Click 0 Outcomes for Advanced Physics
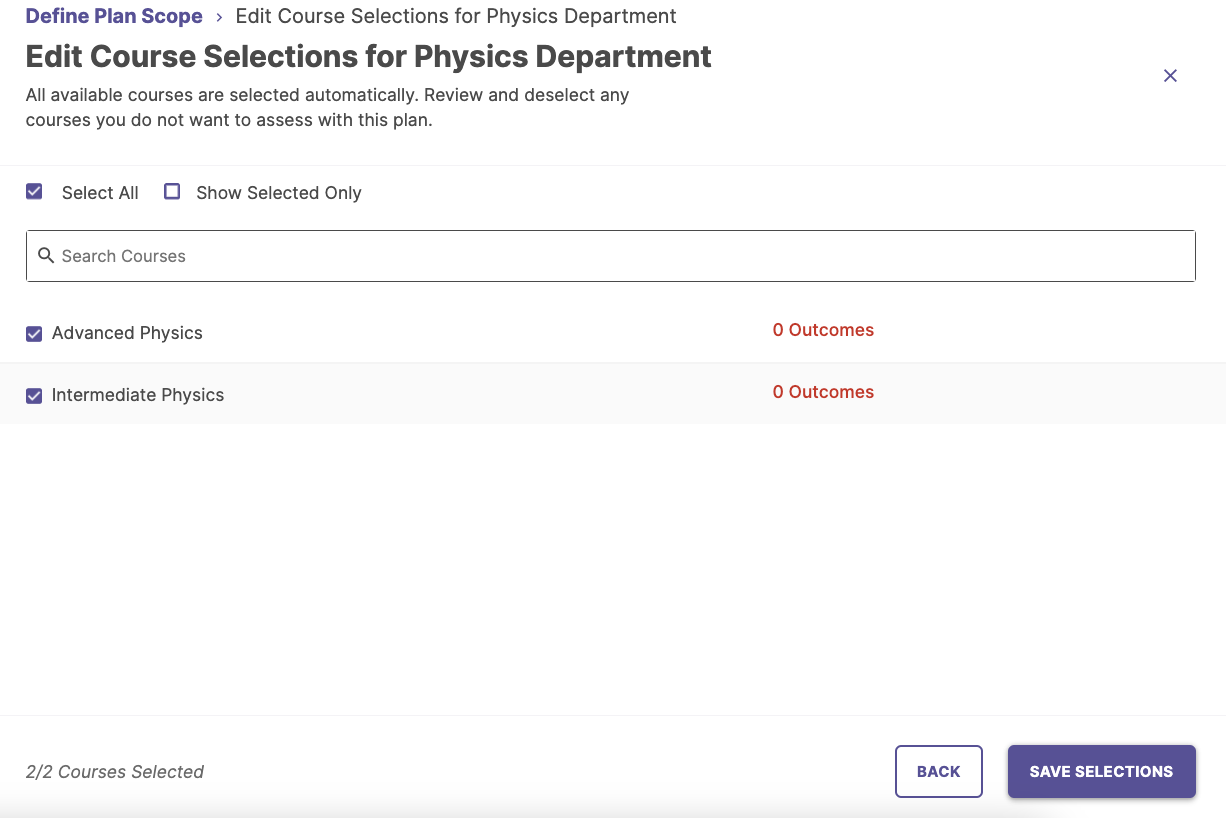 (823, 330)
